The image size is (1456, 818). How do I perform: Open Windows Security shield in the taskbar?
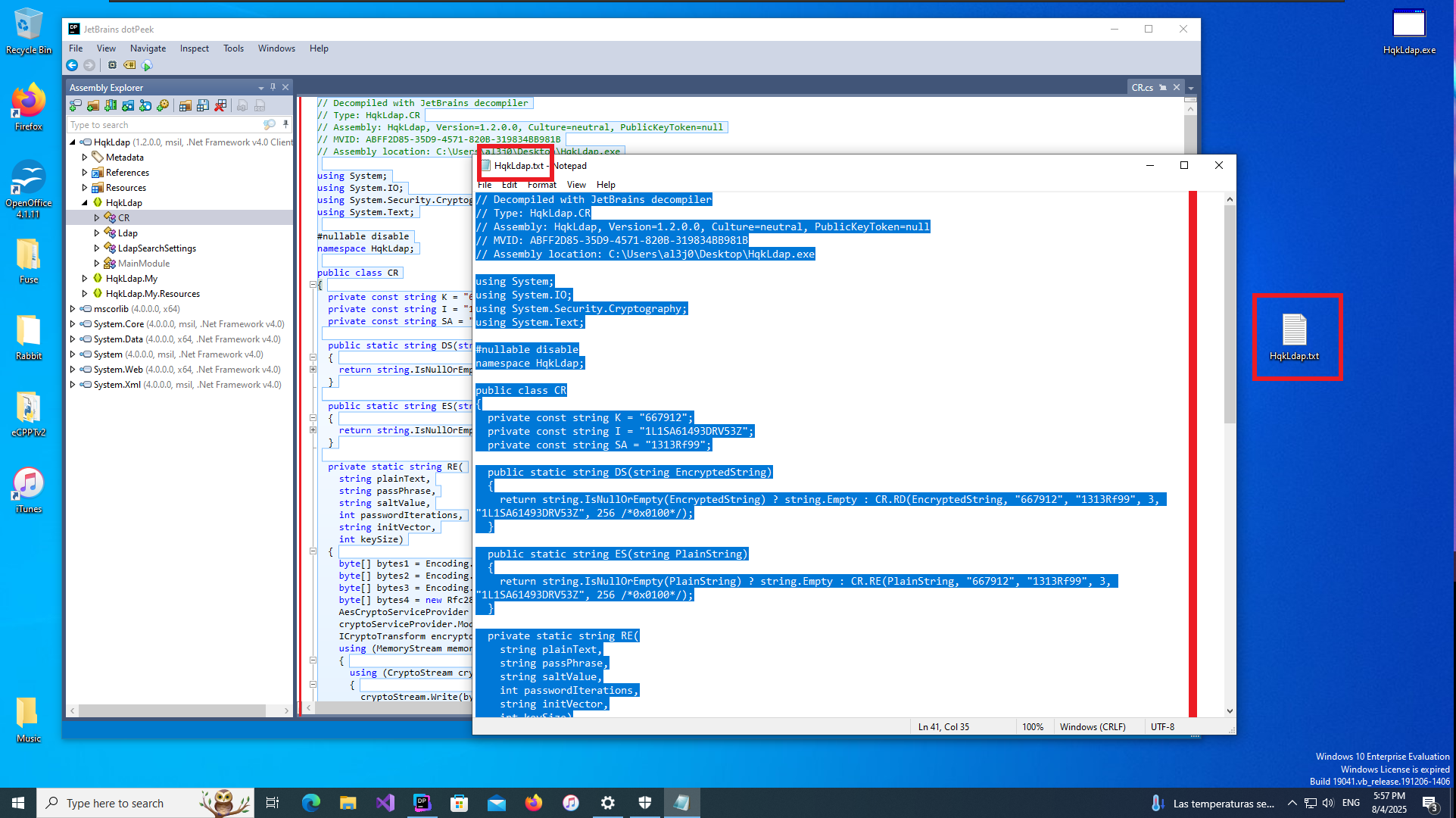click(x=645, y=803)
